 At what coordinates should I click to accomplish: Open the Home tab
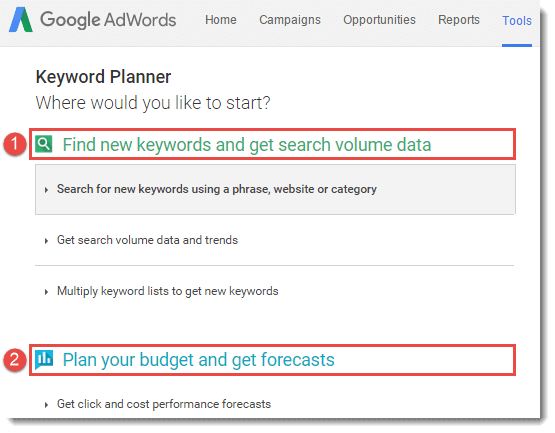(221, 20)
